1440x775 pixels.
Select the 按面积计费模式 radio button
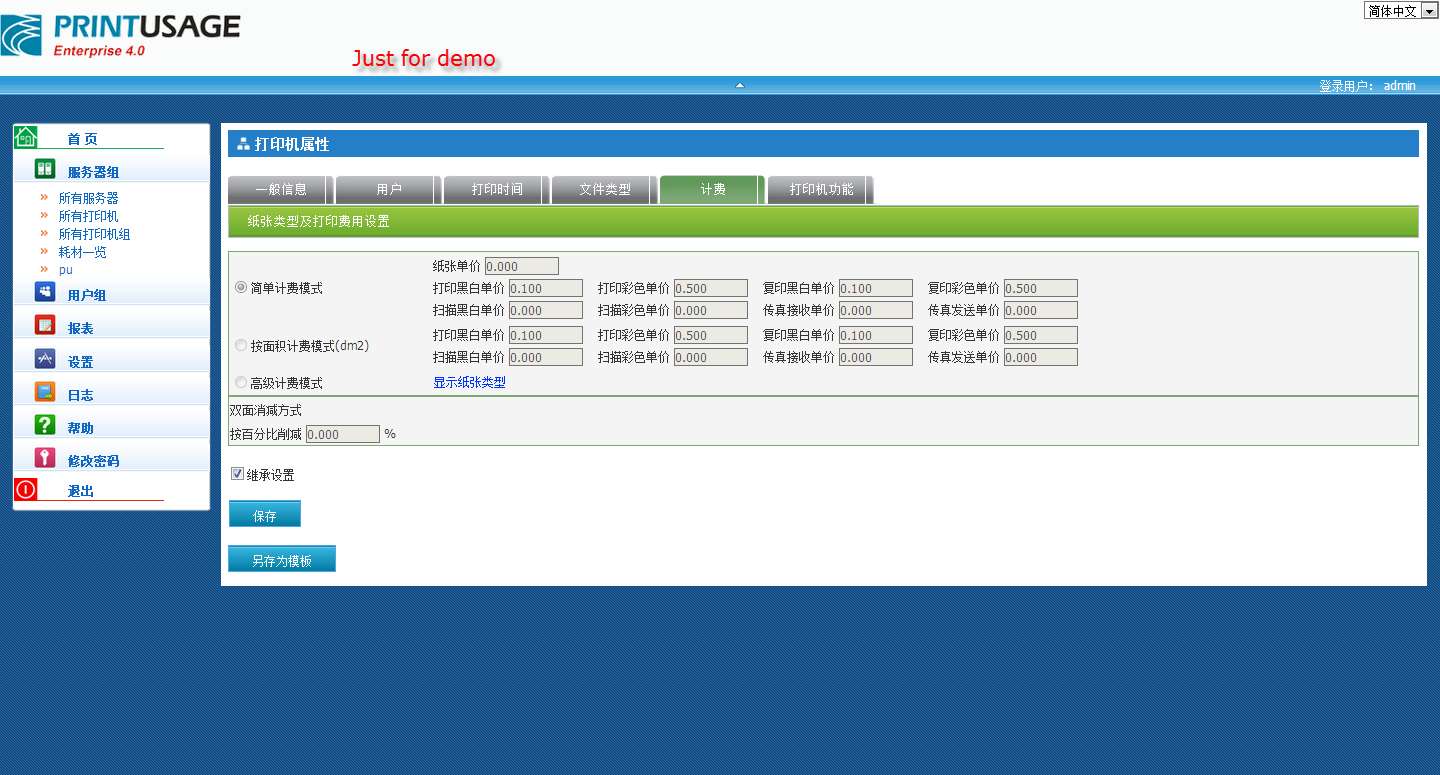(x=241, y=345)
